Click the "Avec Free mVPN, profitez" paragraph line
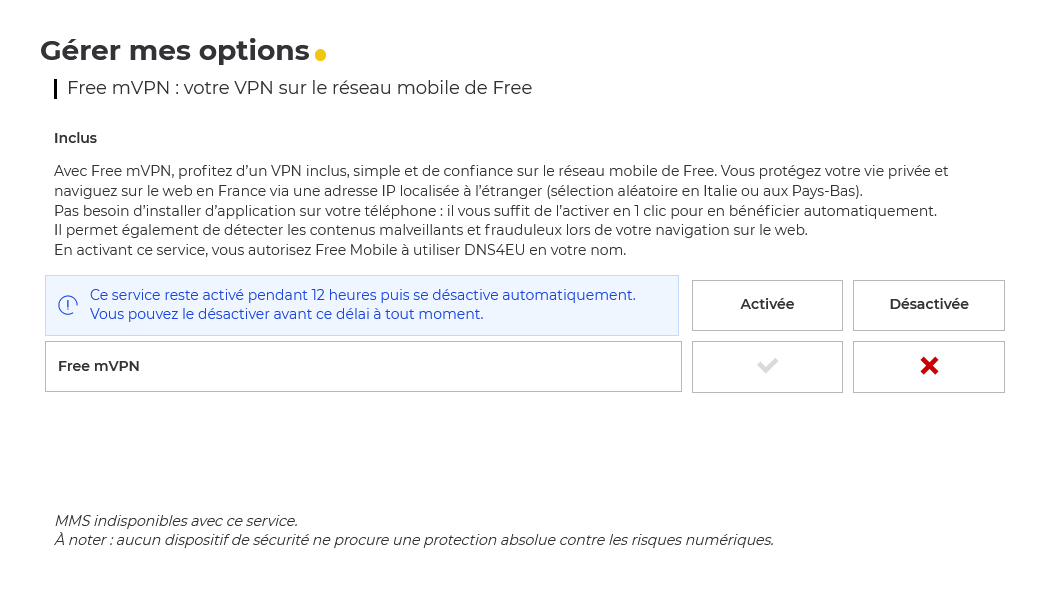This screenshot has width=1050, height=590. [500, 171]
